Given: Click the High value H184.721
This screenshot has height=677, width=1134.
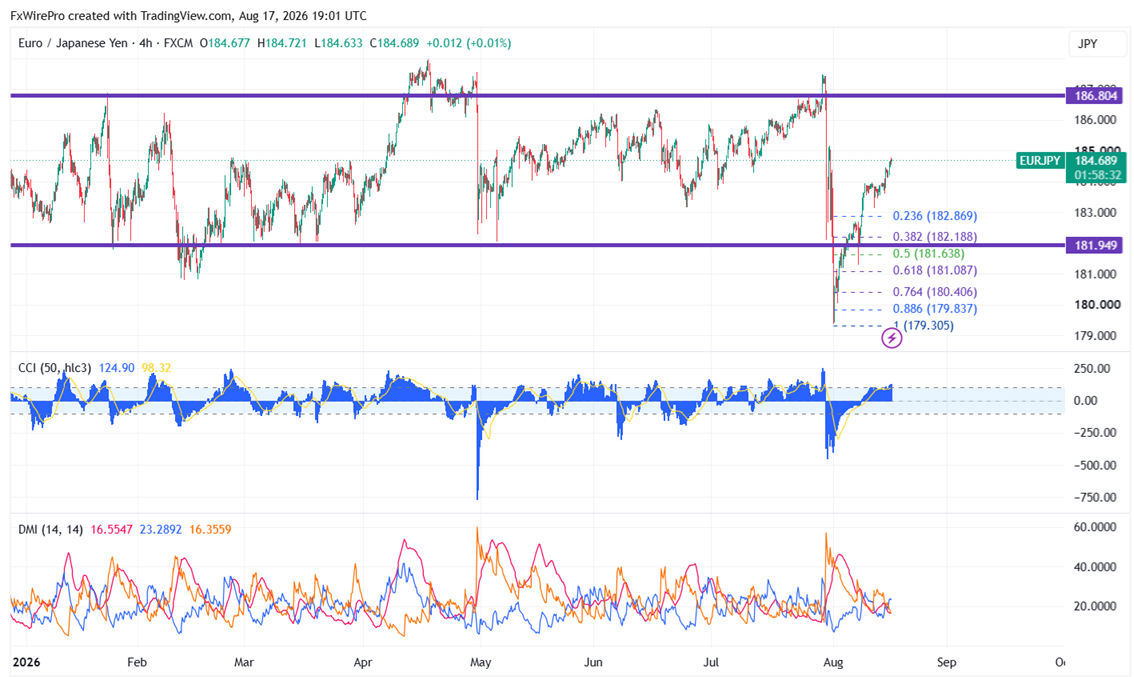Looking at the screenshot, I should pos(281,43).
